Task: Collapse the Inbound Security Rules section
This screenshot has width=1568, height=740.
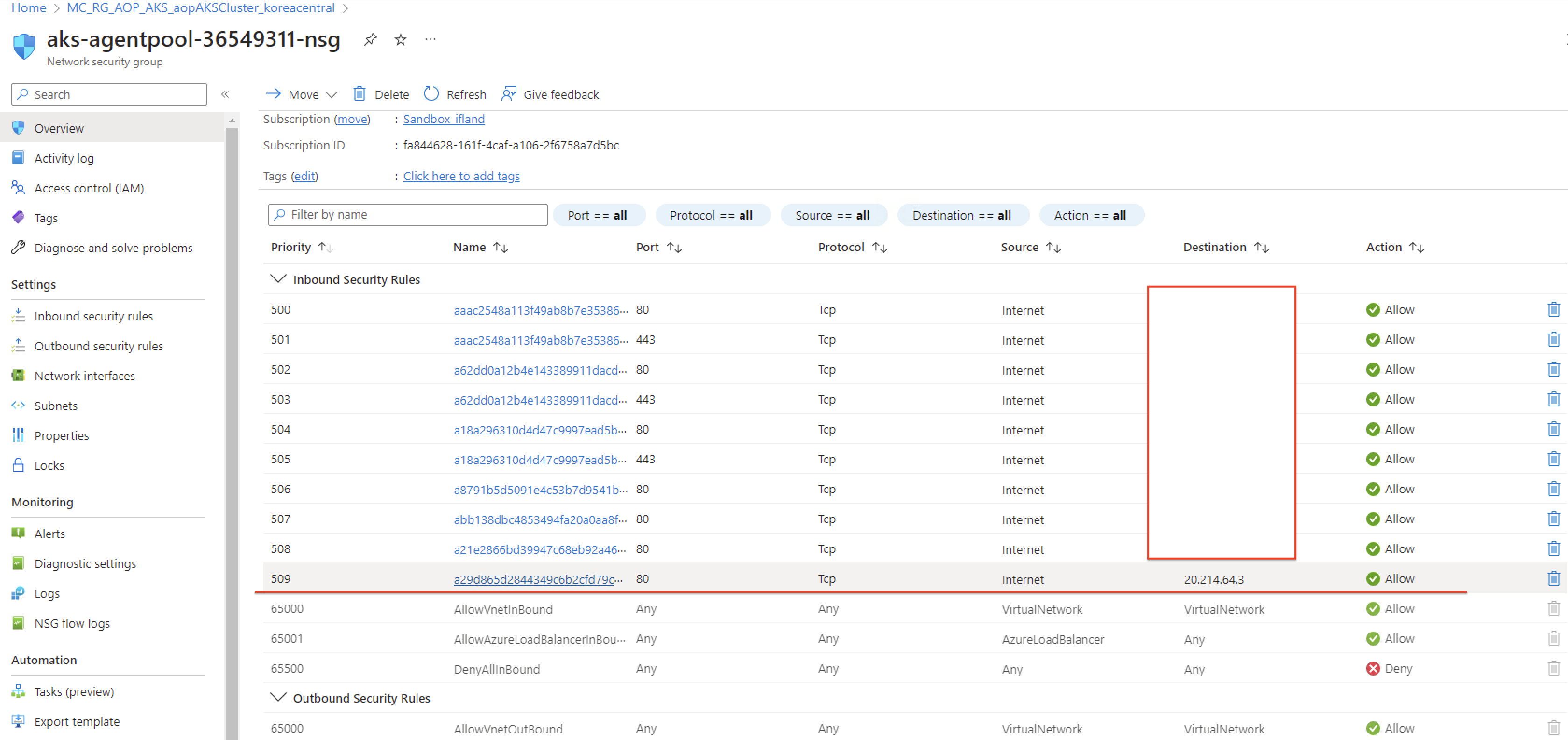Action: 277,279
